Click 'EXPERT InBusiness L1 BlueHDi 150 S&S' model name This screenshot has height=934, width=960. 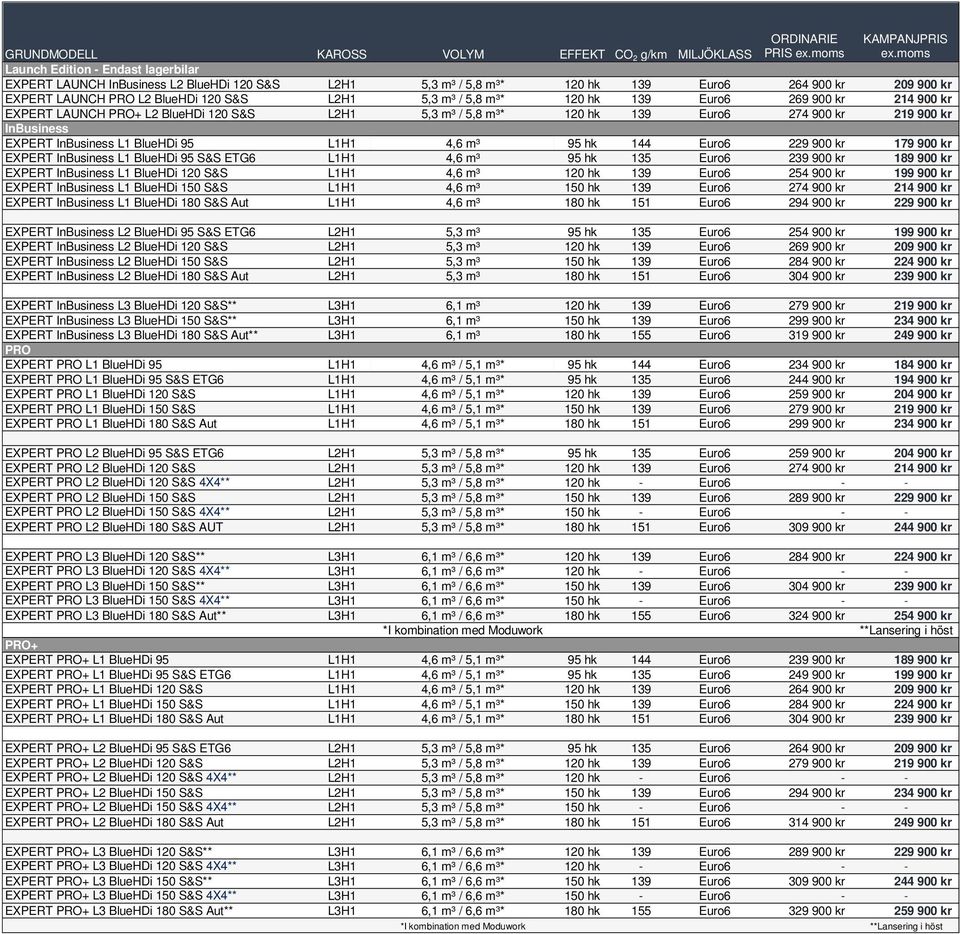coord(116,187)
